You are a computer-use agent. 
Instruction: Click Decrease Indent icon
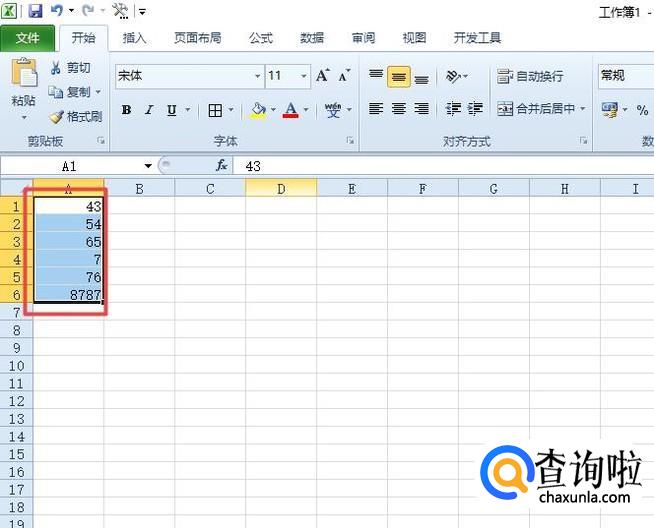[x=453, y=109]
